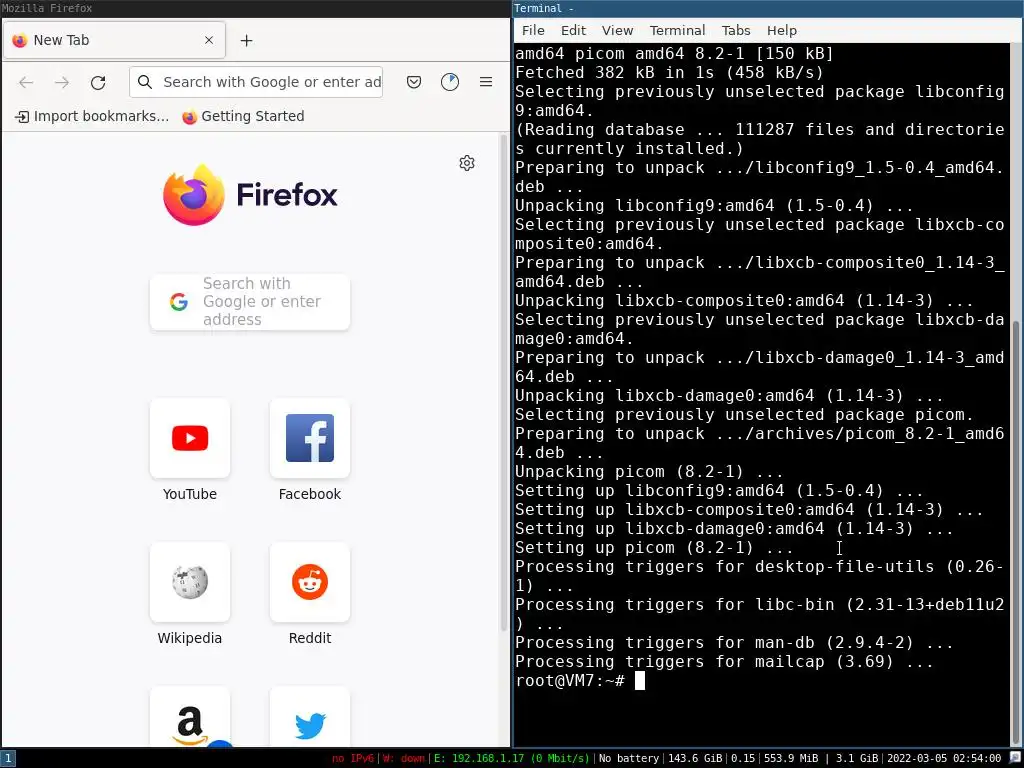Open the Amazon shortcut tile

(x=190, y=716)
